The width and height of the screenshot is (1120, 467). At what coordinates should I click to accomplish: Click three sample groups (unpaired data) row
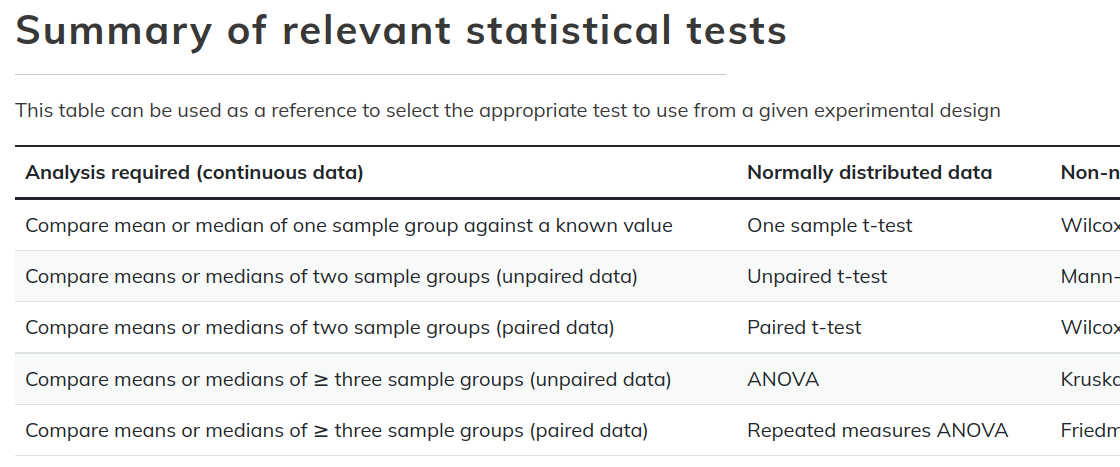coord(347,379)
